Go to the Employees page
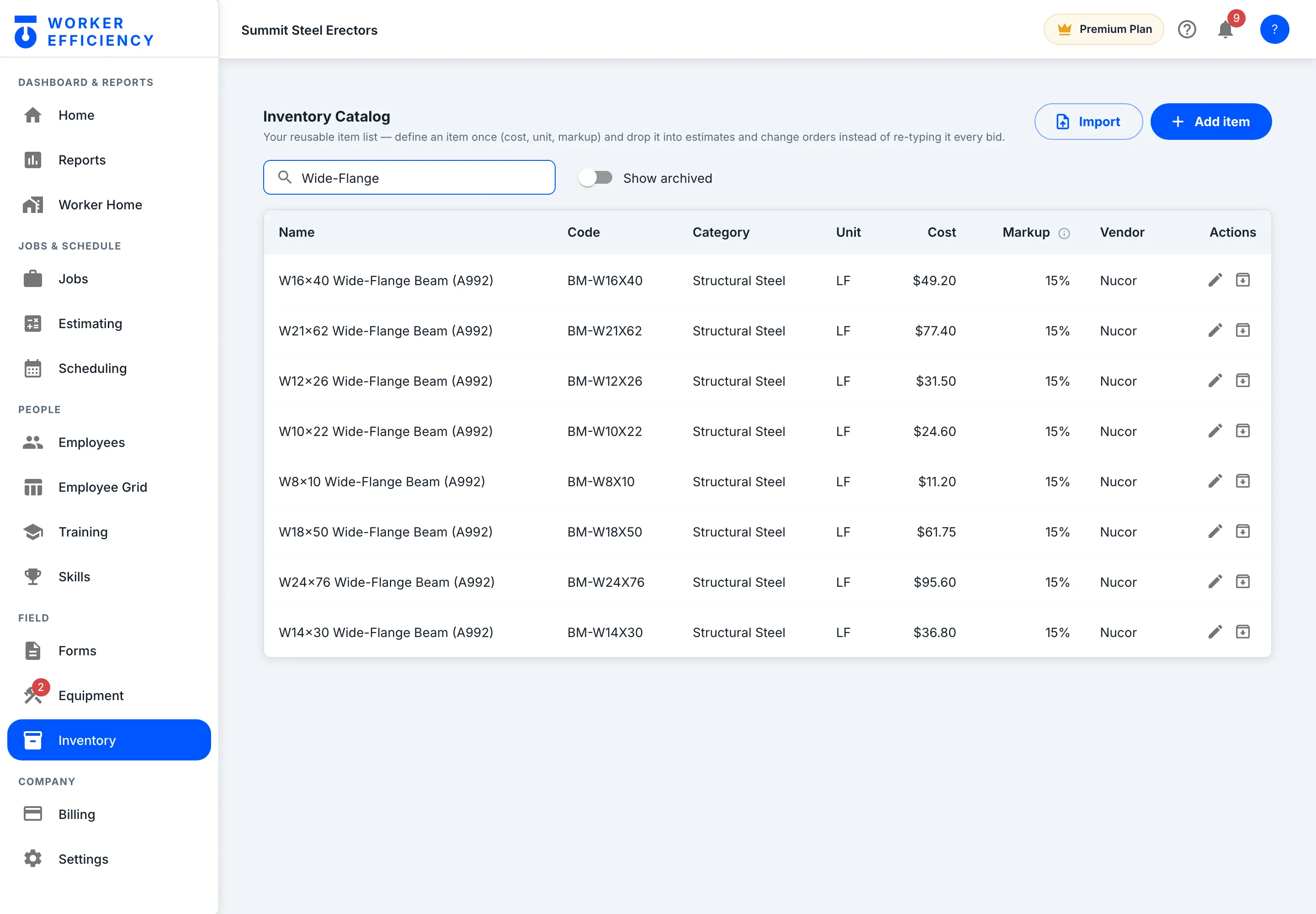 click(x=109, y=442)
